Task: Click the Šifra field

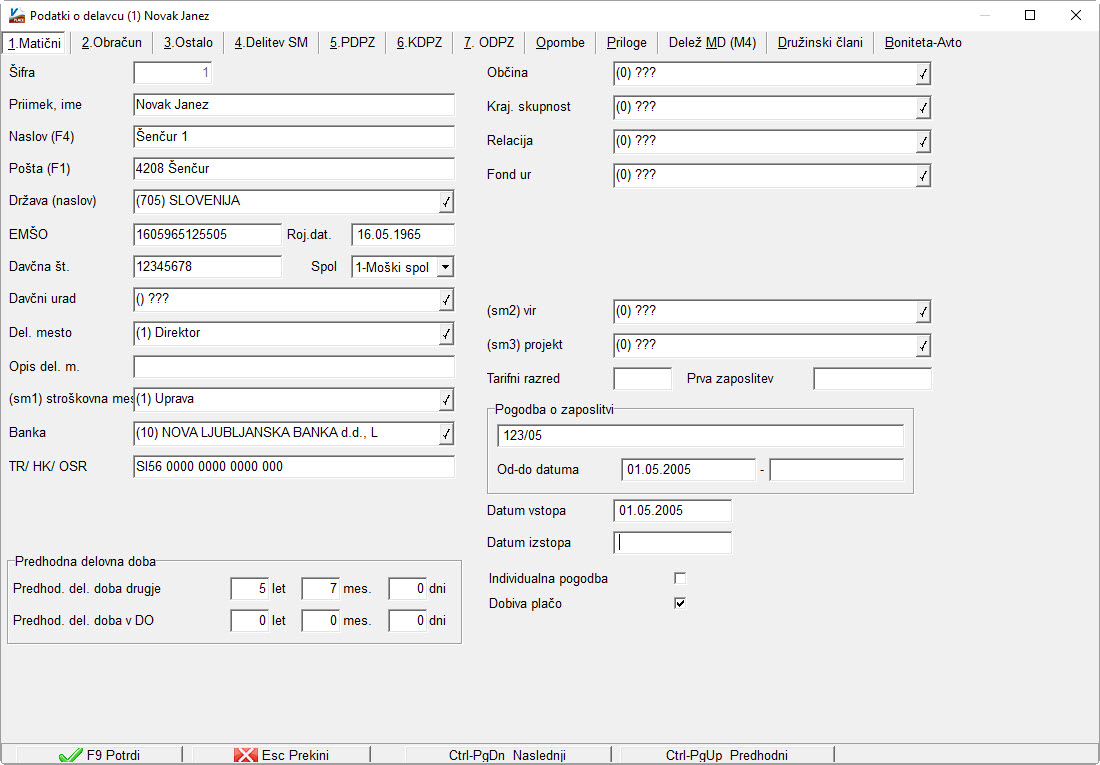Action: [173, 73]
